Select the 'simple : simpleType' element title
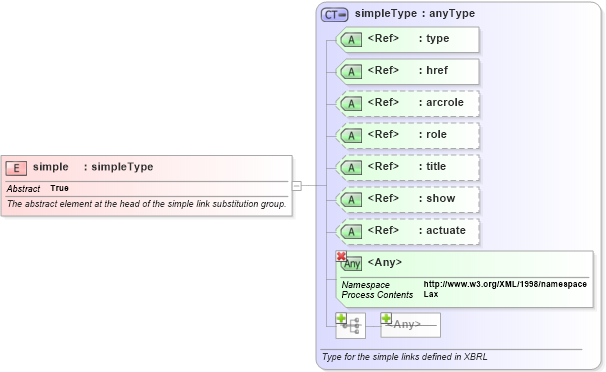The image size is (606, 372). tap(93, 167)
